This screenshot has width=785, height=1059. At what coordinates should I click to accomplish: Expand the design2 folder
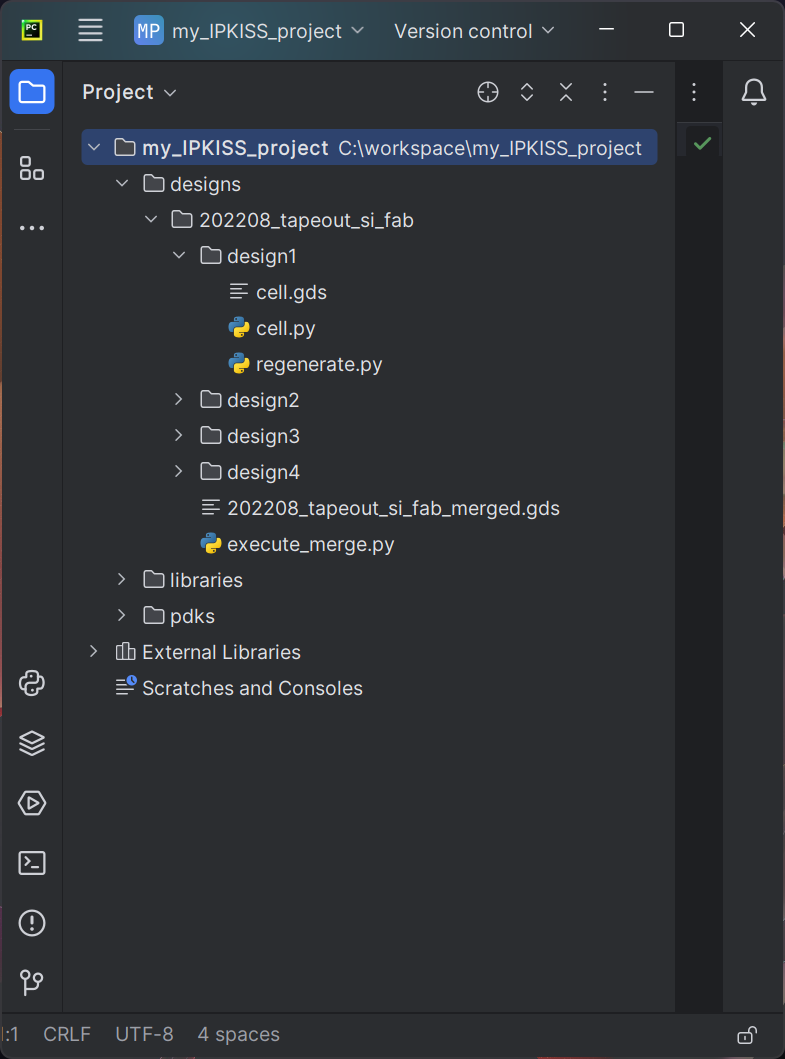pos(179,400)
